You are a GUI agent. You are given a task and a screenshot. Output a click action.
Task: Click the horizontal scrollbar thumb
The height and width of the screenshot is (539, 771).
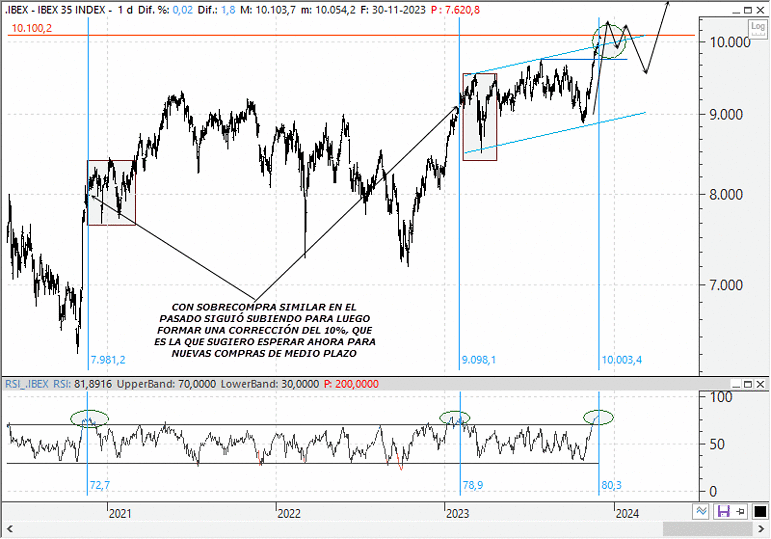click(709, 529)
